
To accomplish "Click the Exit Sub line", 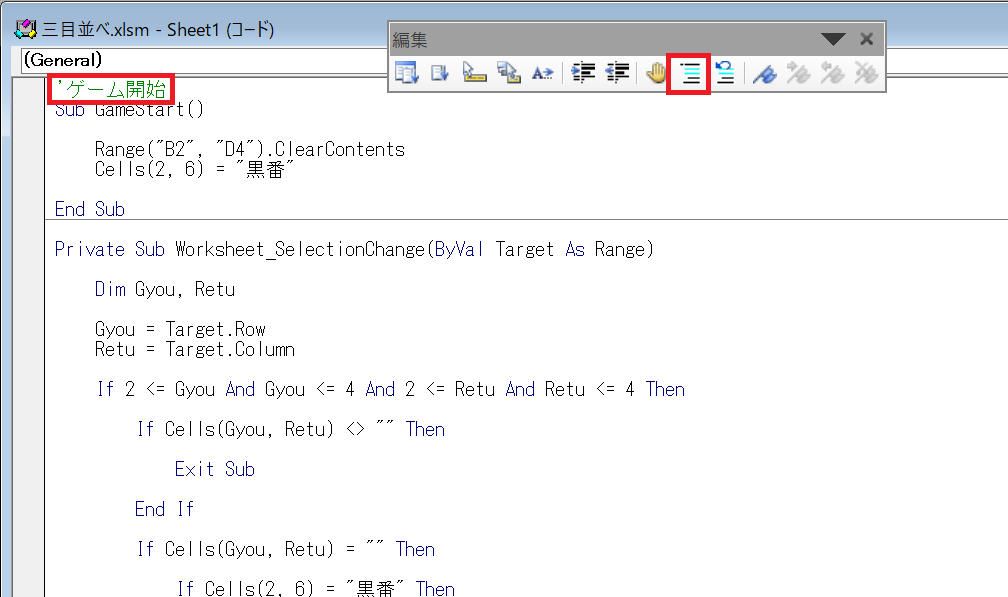I will pos(215,469).
